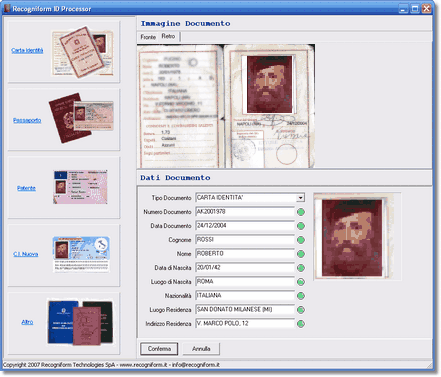This screenshot has width=441, height=377.
Task: Close the Recogniform ID Processor window
Action: click(426, 9)
